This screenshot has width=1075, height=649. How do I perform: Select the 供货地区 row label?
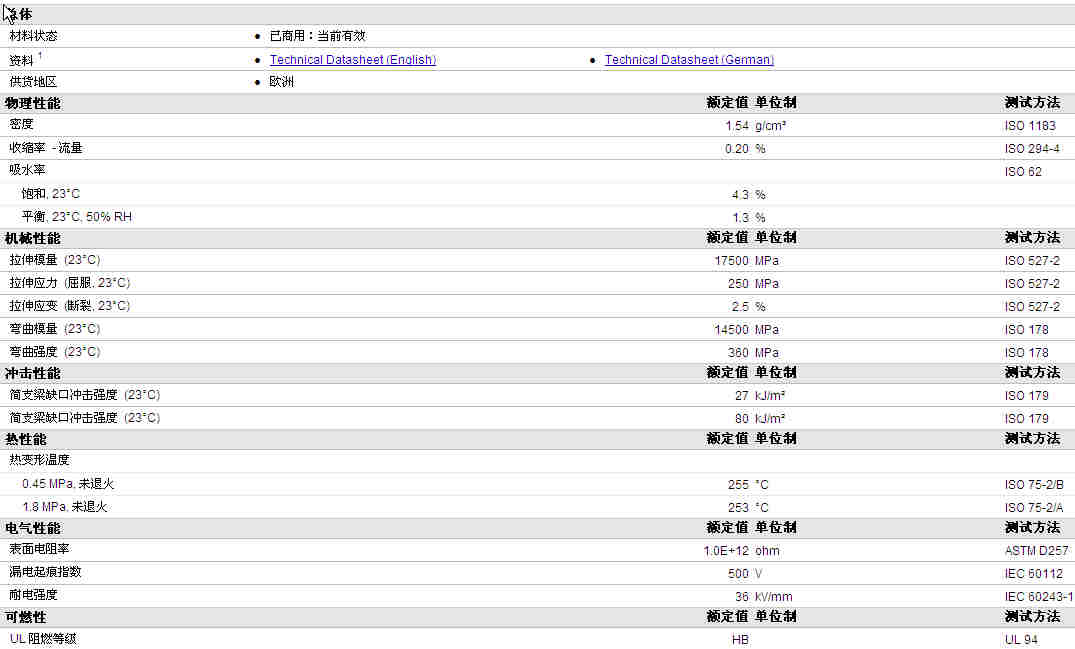tap(33, 82)
